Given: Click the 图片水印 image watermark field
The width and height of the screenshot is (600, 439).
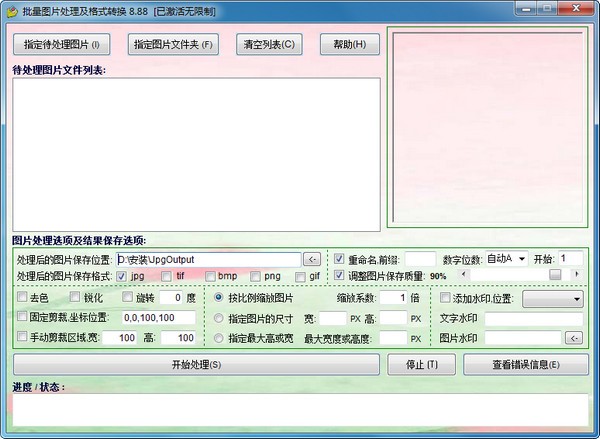Looking at the screenshot, I should (523, 338).
